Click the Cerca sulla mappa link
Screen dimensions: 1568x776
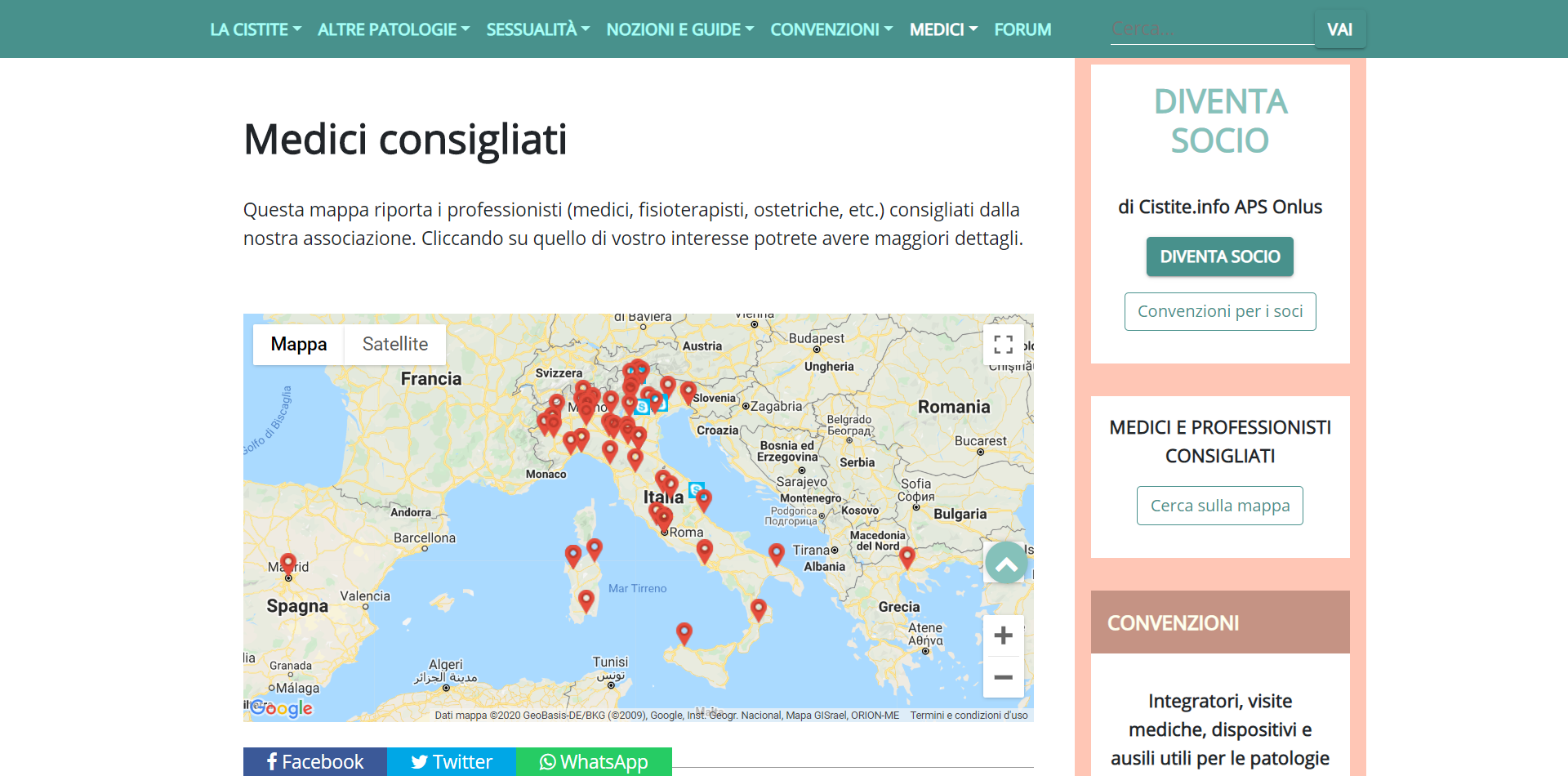pyautogui.click(x=1219, y=506)
